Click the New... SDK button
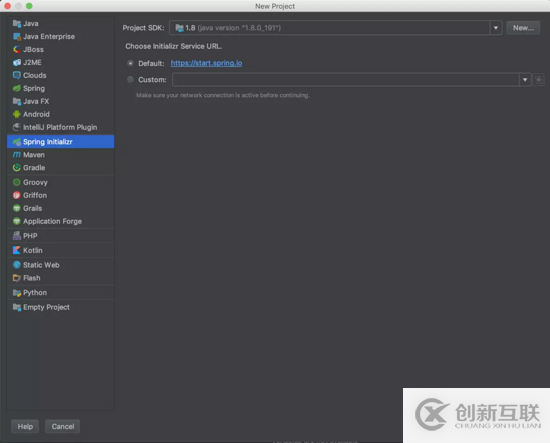Viewport: 550px width, 443px height. click(523, 28)
